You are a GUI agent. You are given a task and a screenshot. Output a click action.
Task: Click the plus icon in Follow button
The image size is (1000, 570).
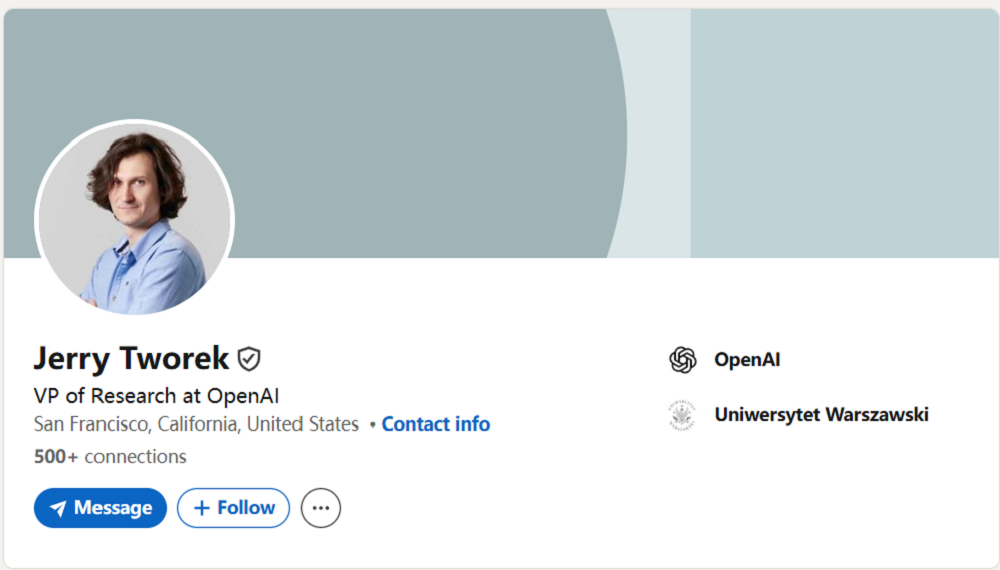(x=202, y=508)
